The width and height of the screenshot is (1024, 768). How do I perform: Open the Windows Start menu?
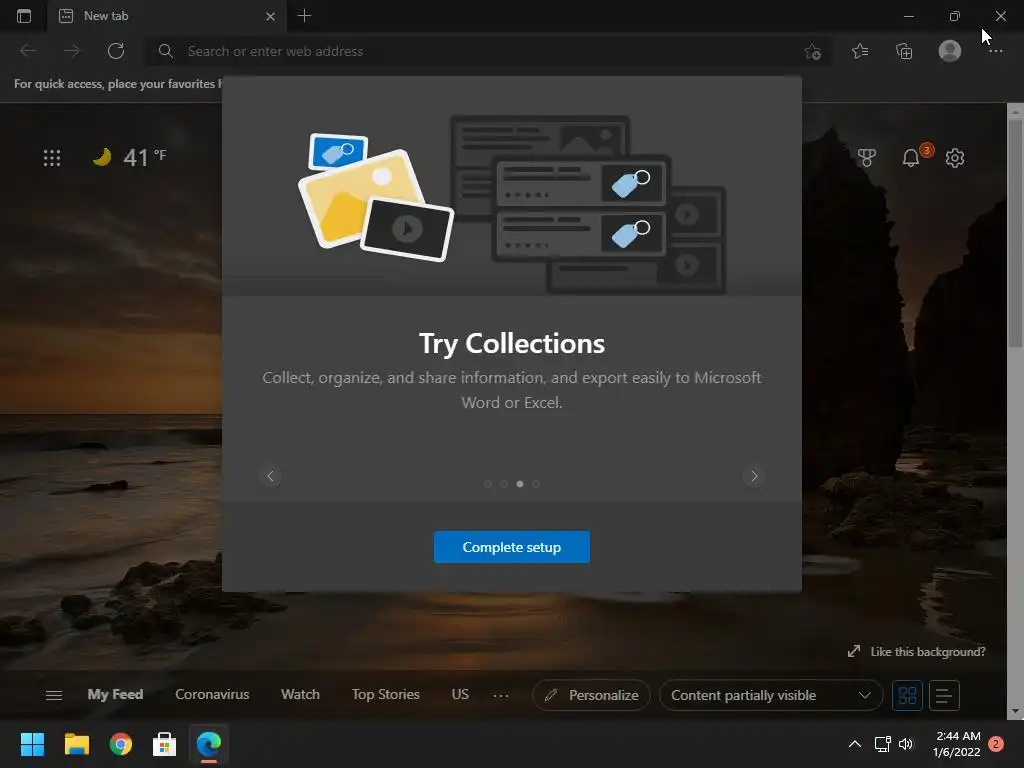32,744
